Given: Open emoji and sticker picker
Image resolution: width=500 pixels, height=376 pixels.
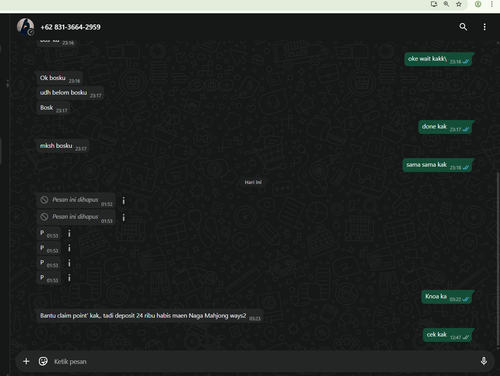Looking at the screenshot, I should point(43,361).
